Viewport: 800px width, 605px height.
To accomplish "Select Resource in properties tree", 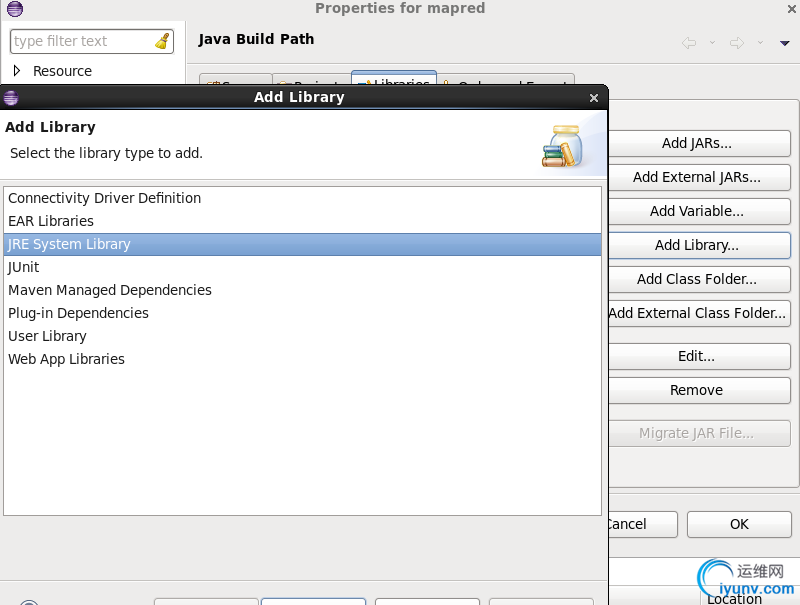I will tap(62, 71).
